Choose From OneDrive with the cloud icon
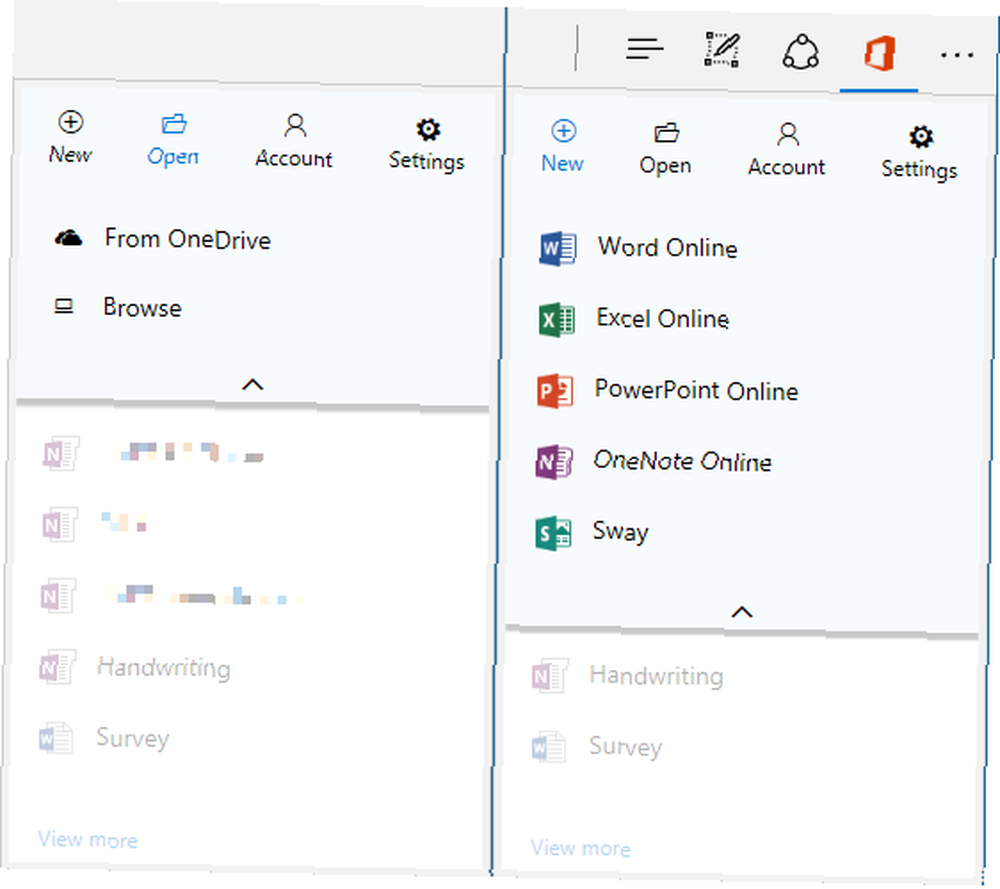Screen dimensions: 1000x889 pyautogui.click(x=163, y=239)
